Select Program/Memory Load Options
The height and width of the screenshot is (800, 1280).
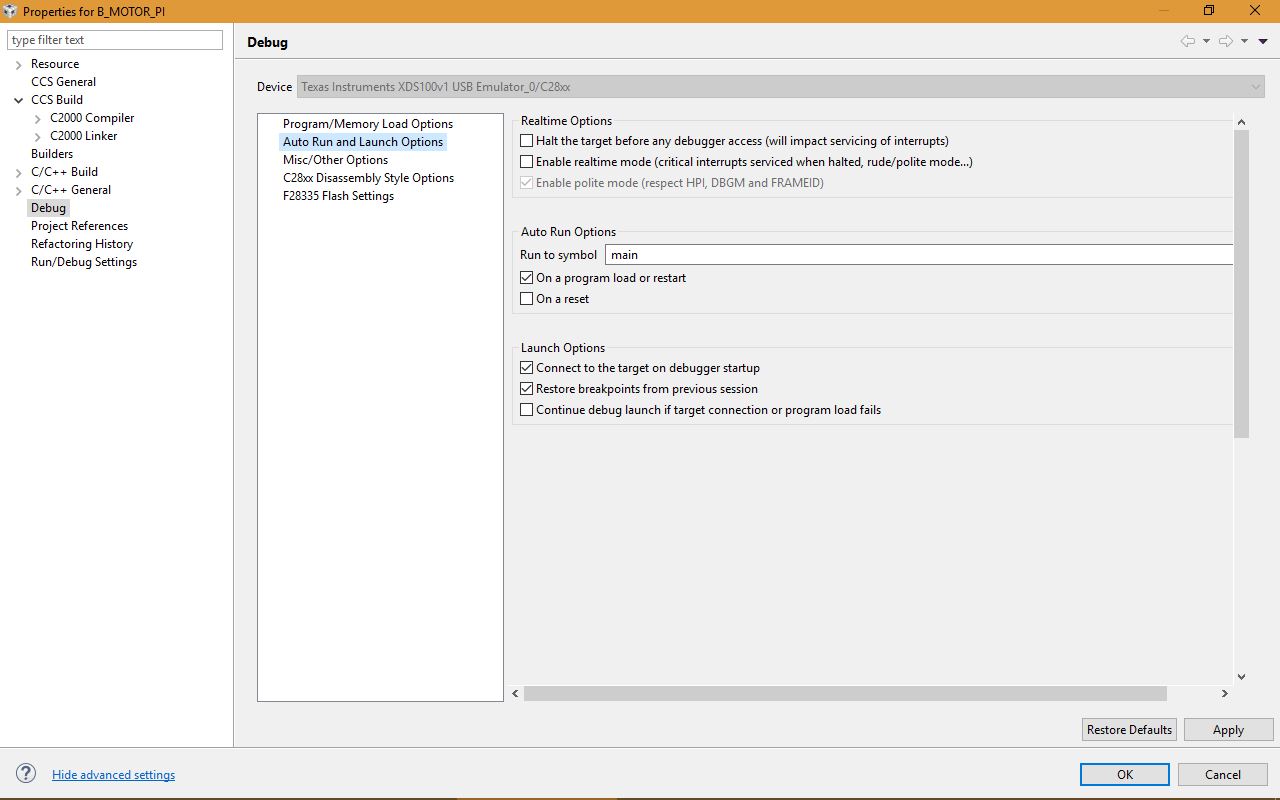(x=368, y=124)
